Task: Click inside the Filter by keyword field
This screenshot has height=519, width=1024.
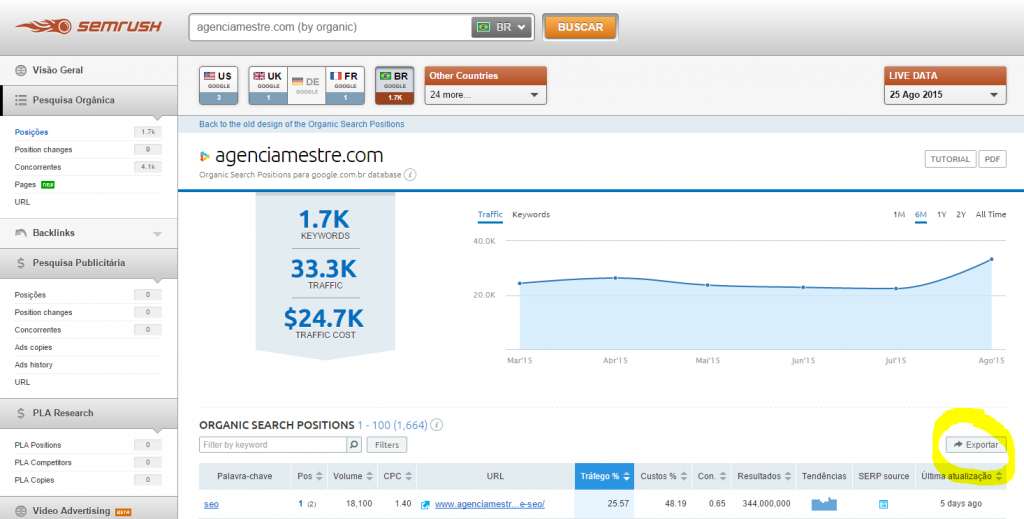Action: [272, 444]
